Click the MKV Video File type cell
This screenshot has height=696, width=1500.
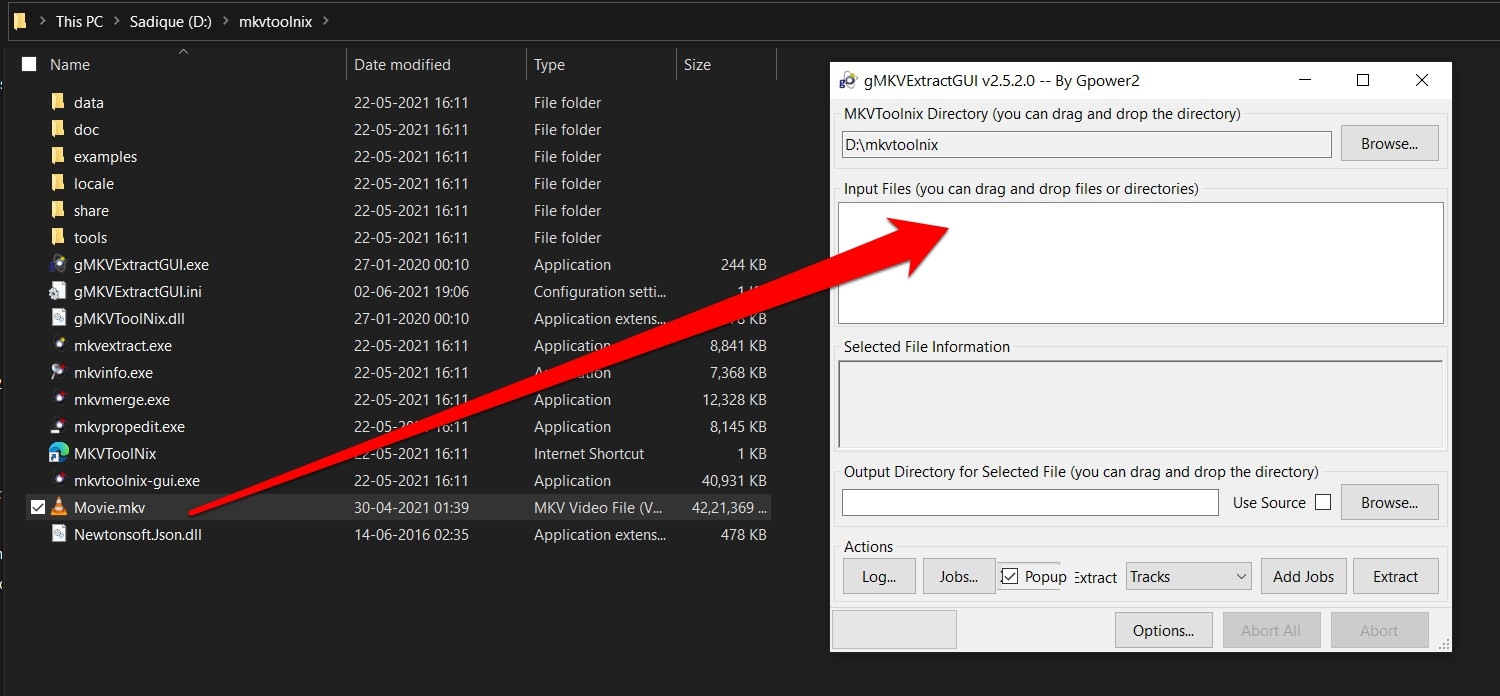coord(598,507)
